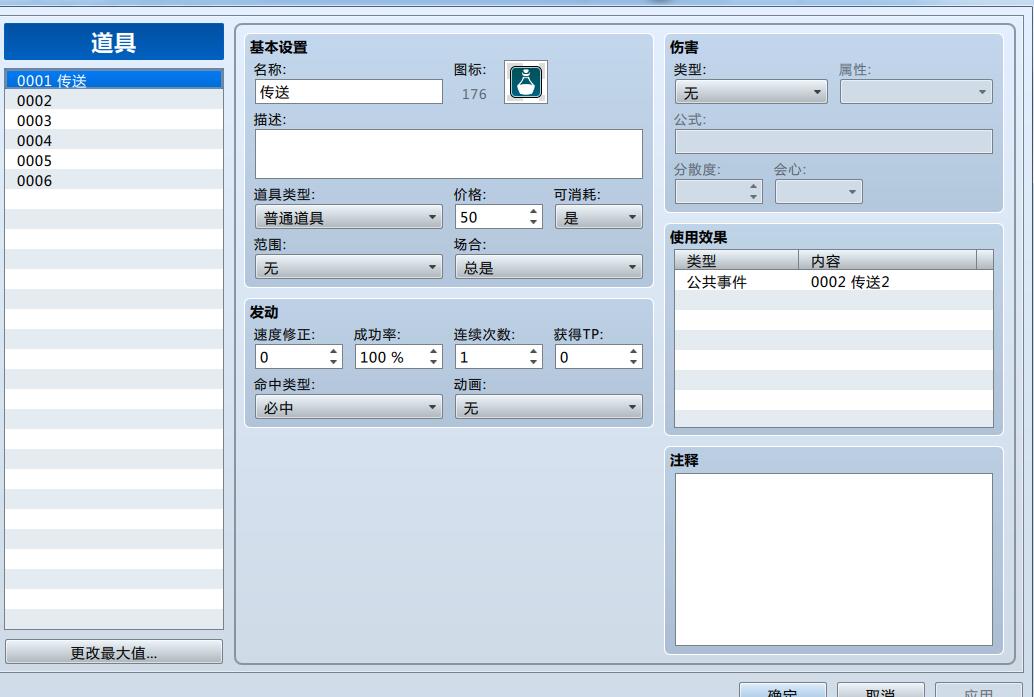Click the 类型 column header in 使用效果
This screenshot has width=1034, height=697.
[737, 260]
